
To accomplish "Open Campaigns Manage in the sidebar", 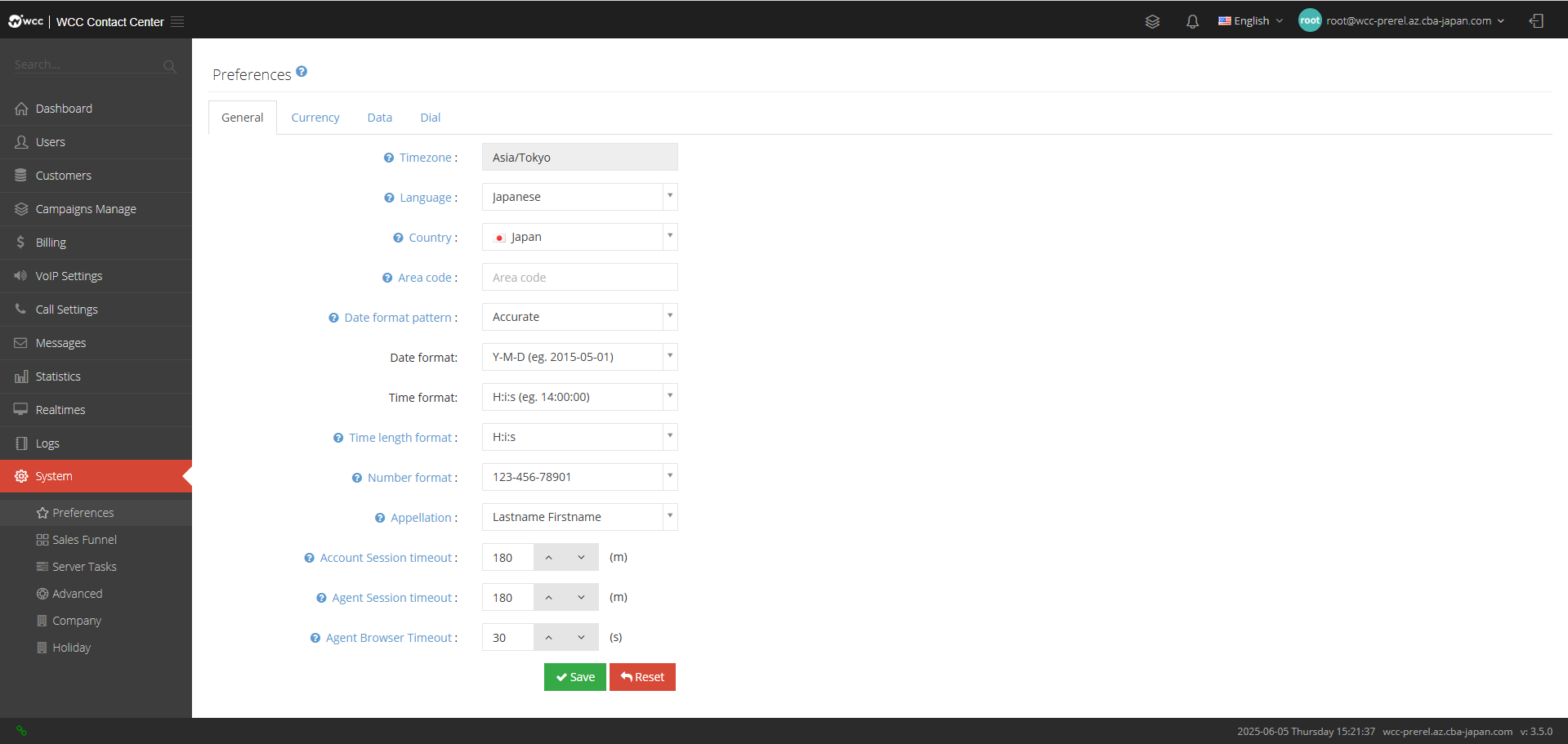I will tap(96, 209).
